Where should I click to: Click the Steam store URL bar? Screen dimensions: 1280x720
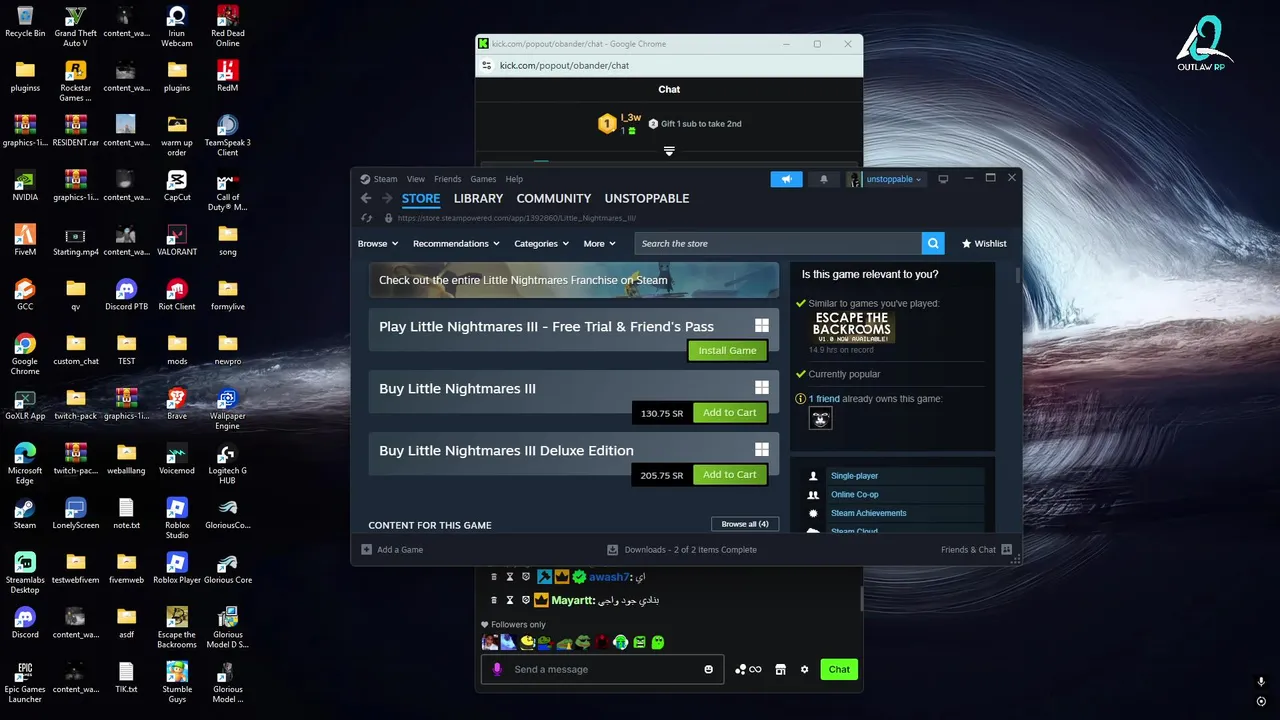516,218
